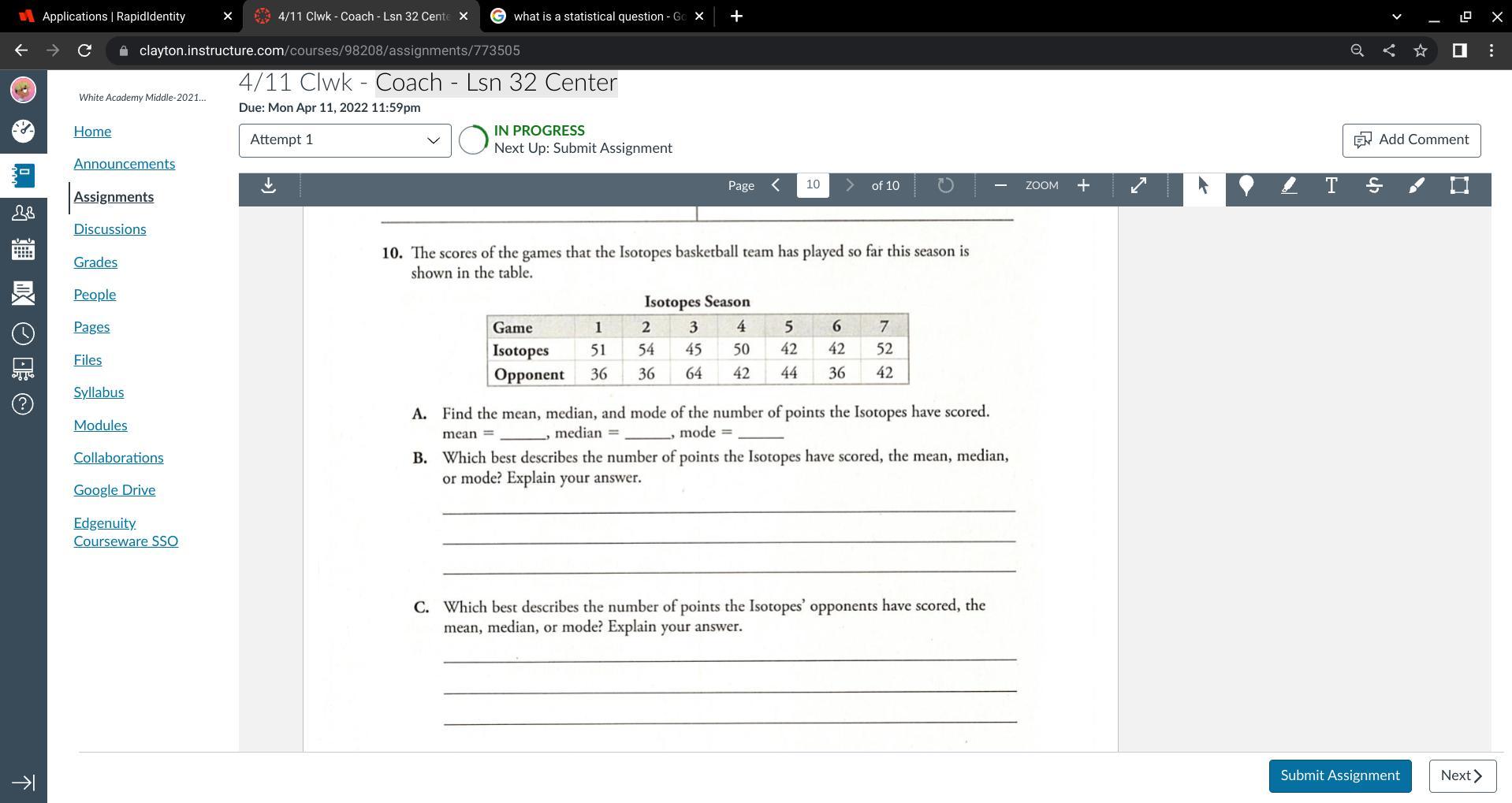Click Add Comment button
Image resolution: width=1512 pixels, height=803 pixels.
pyautogui.click(x=1411, y=140)
